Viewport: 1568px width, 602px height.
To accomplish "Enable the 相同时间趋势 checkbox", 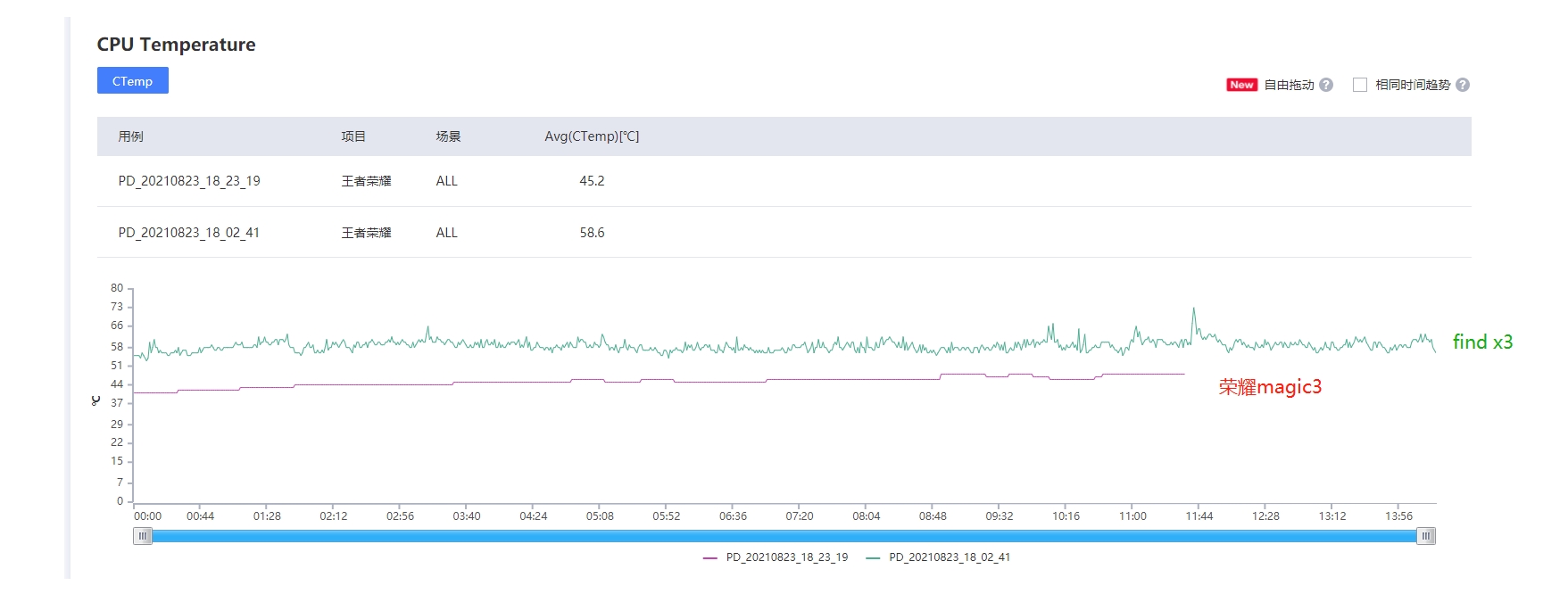I will point(1360,85).
